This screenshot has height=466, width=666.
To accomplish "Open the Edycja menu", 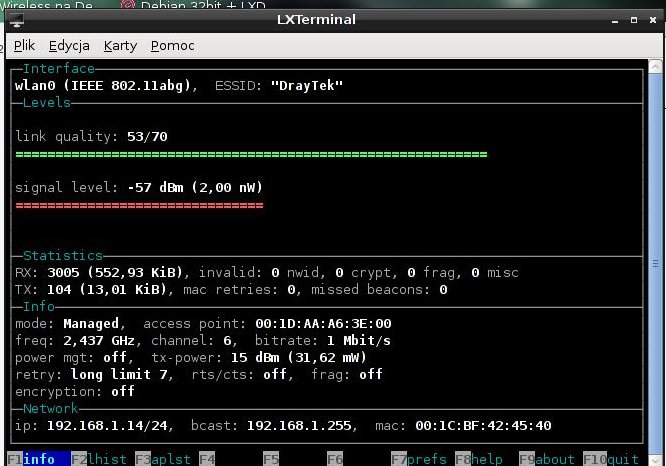I will [x=69, y=46].
